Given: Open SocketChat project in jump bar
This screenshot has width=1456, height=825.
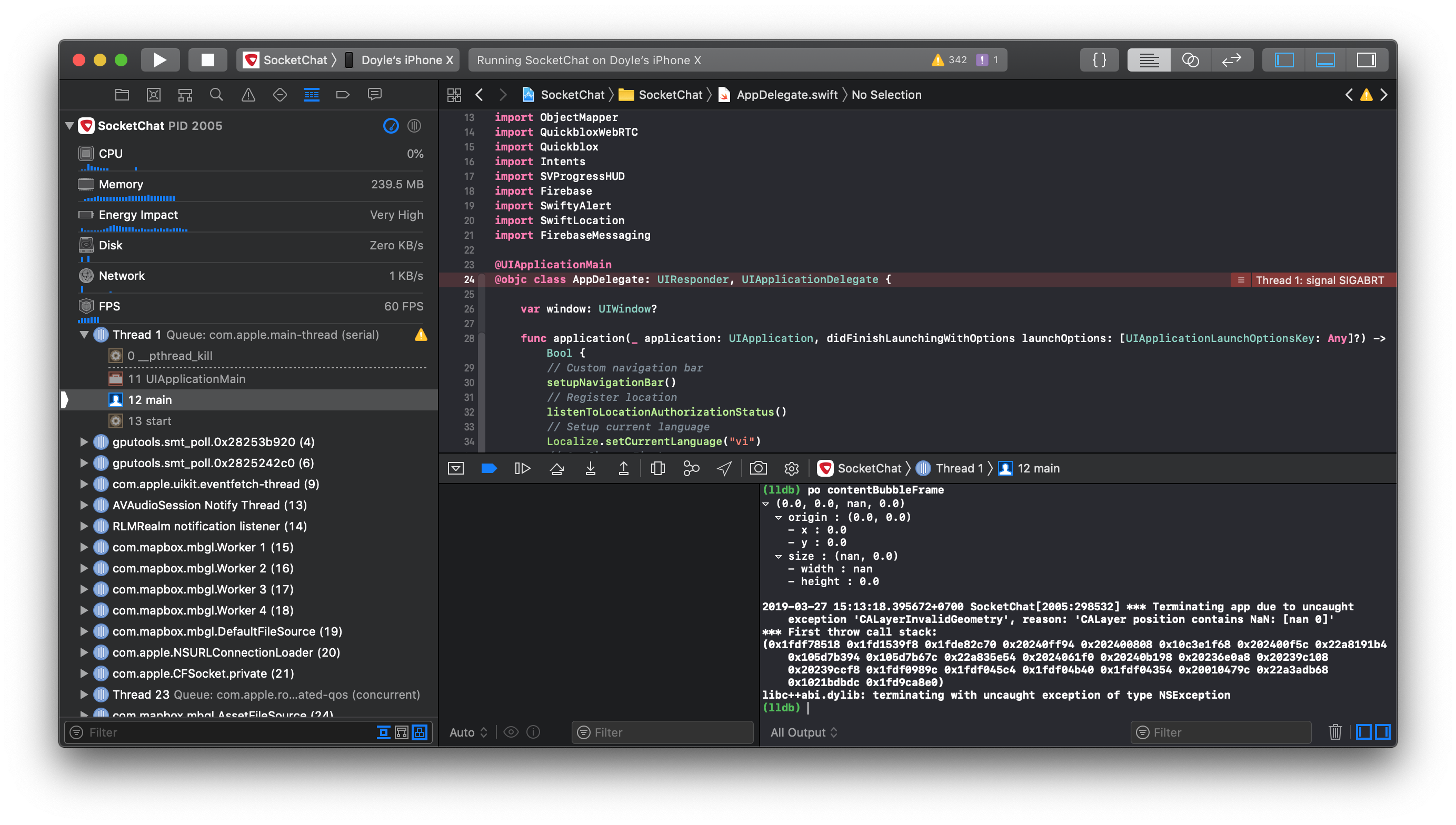Looking at the screenshot, I should click(564, 95).
